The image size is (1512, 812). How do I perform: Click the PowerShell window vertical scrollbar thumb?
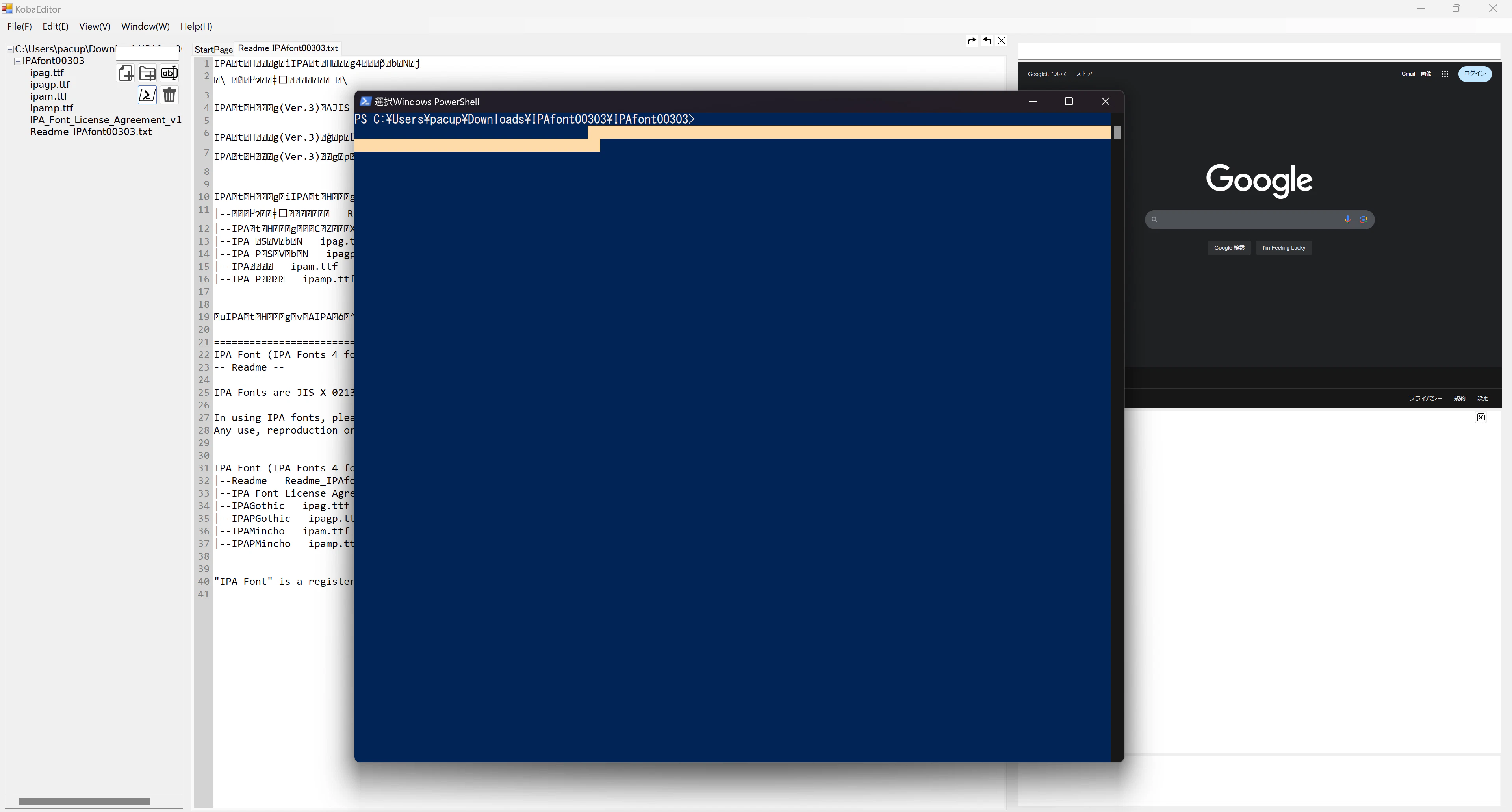click(1118, 133)
